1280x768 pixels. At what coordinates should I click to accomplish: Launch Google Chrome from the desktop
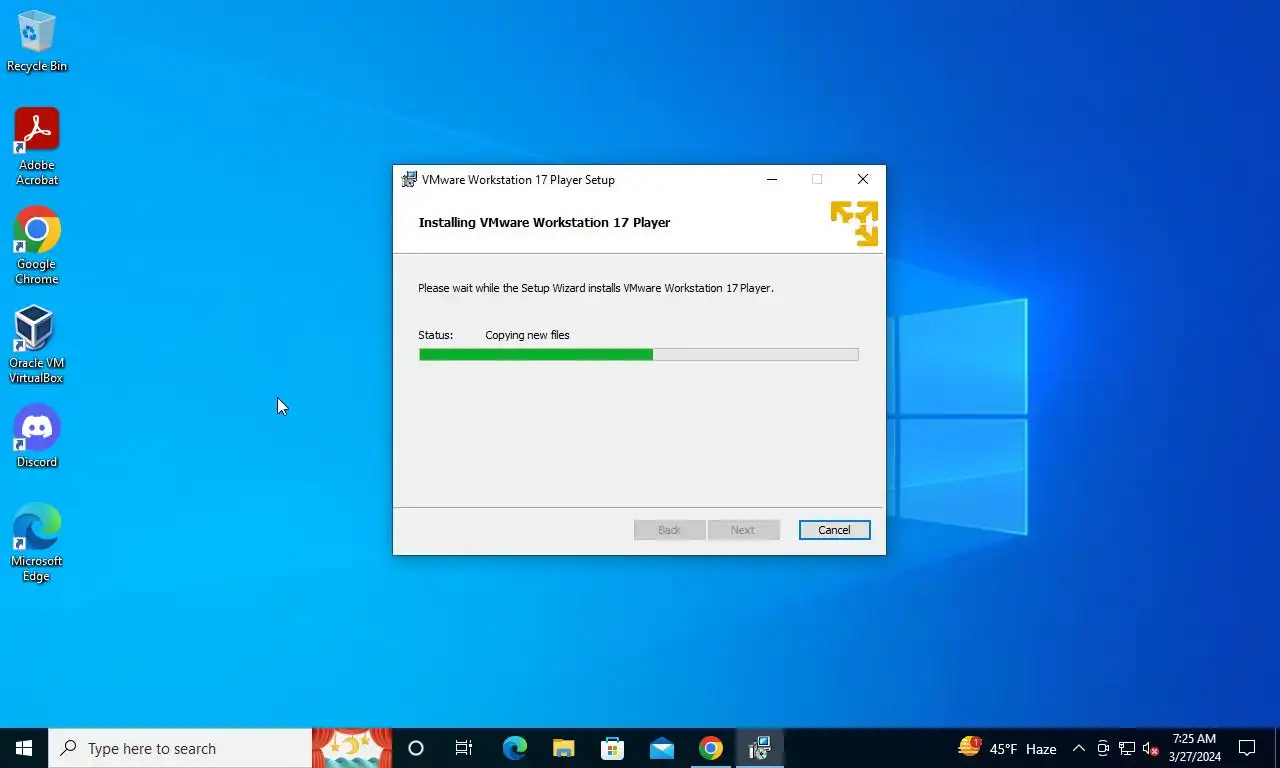pos(36,246)
